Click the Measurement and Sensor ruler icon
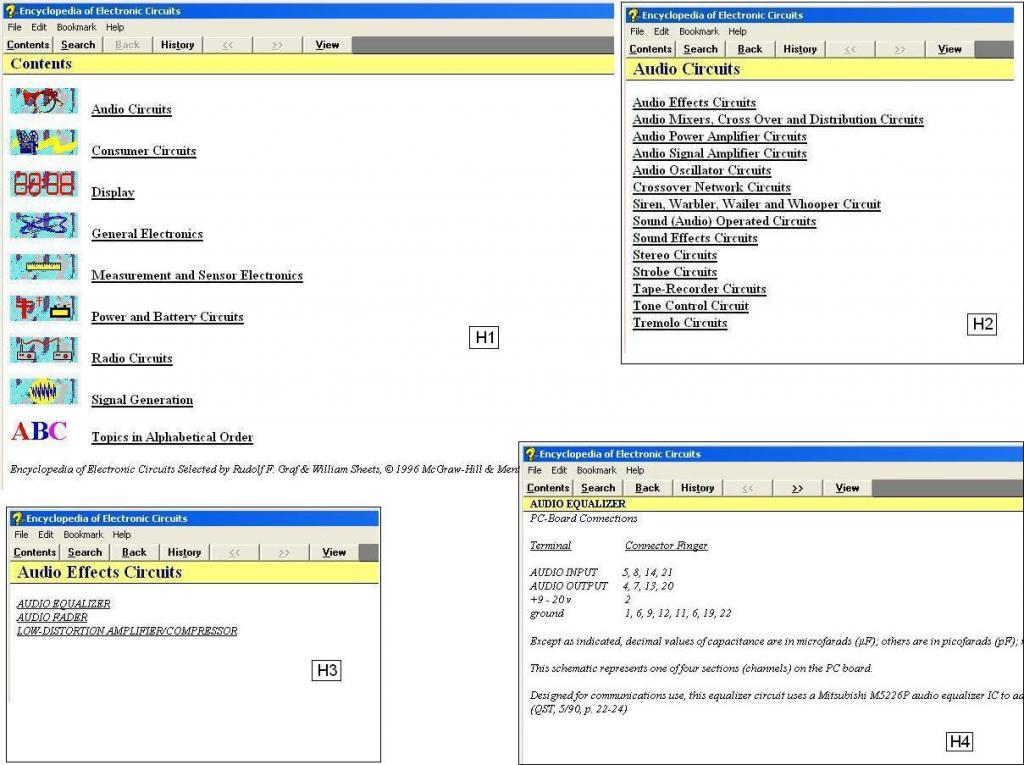This screenshot has width=1024, height=765. tap(44, 267)
